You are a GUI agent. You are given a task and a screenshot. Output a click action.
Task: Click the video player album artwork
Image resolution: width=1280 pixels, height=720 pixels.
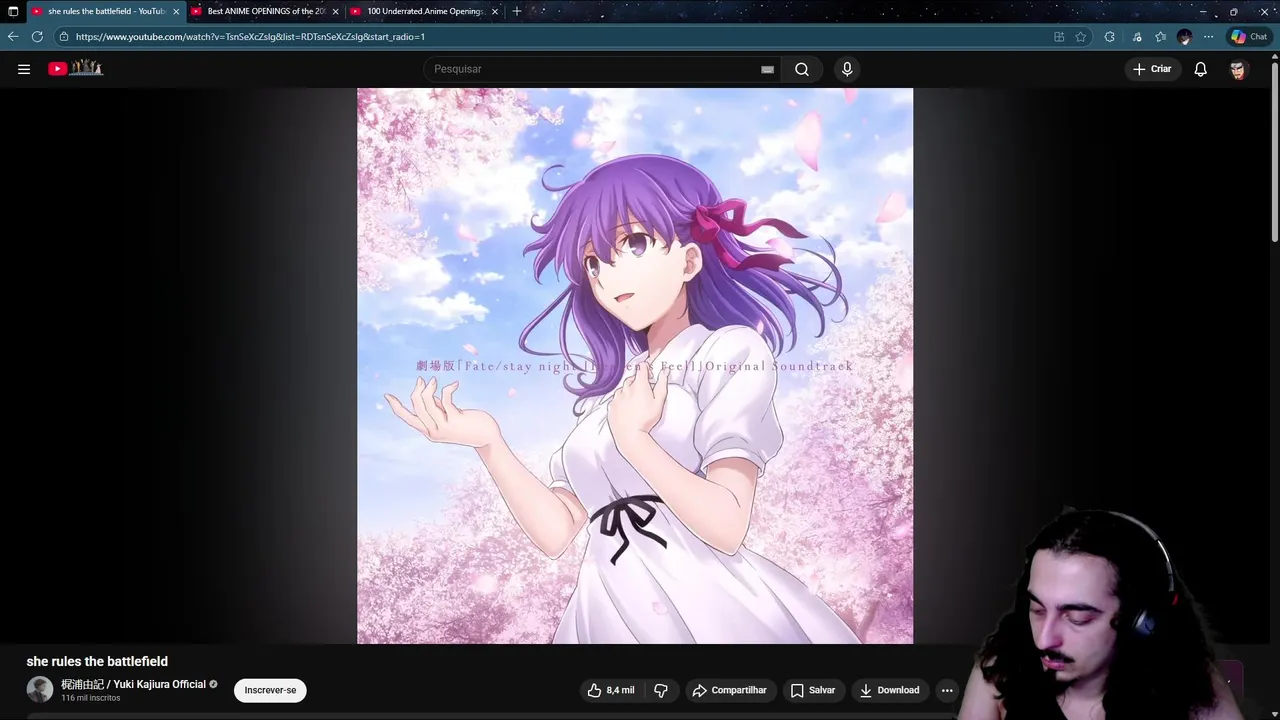click(x=635, y=366)
